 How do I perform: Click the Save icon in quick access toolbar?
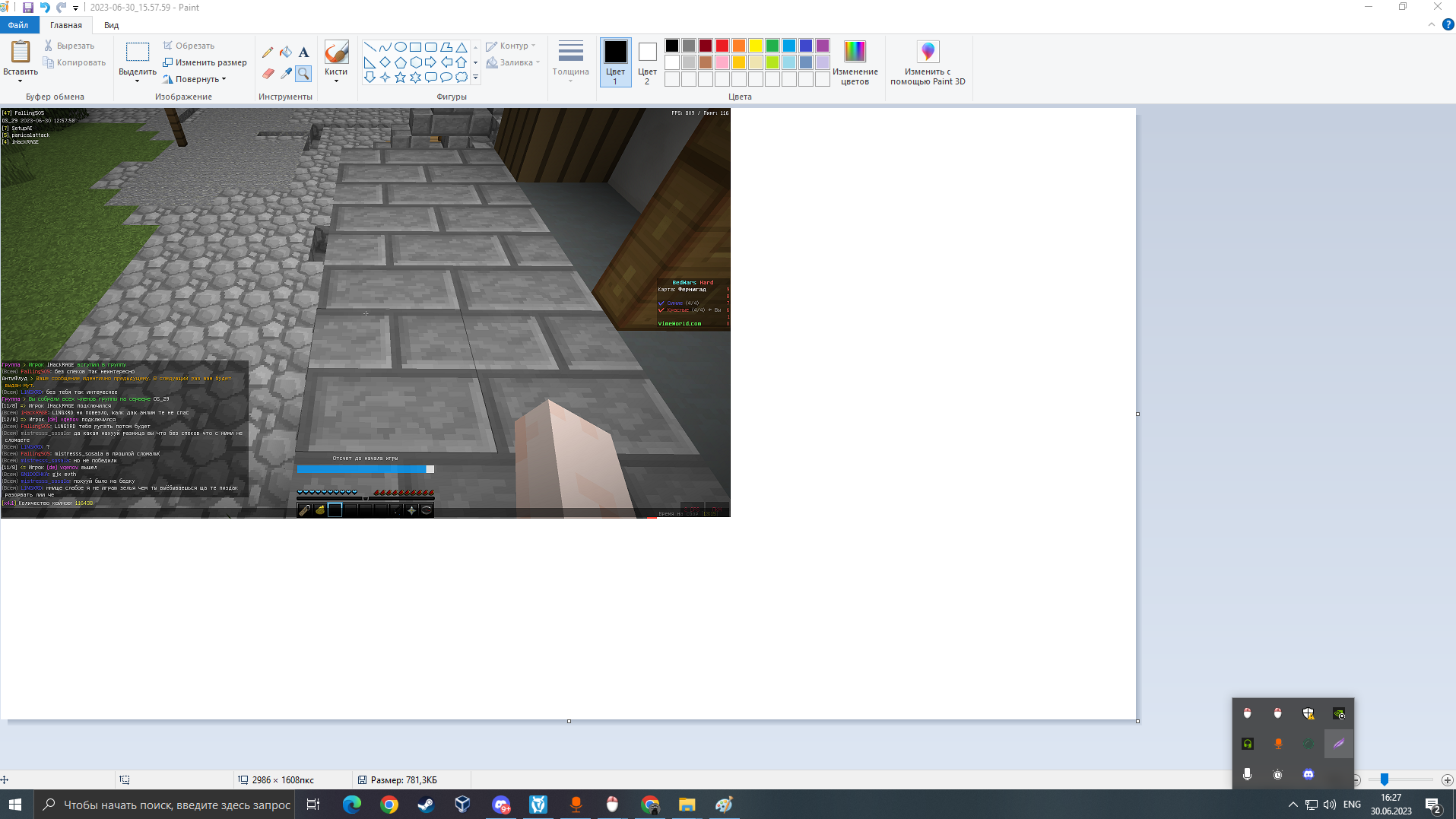coord(28,8)
